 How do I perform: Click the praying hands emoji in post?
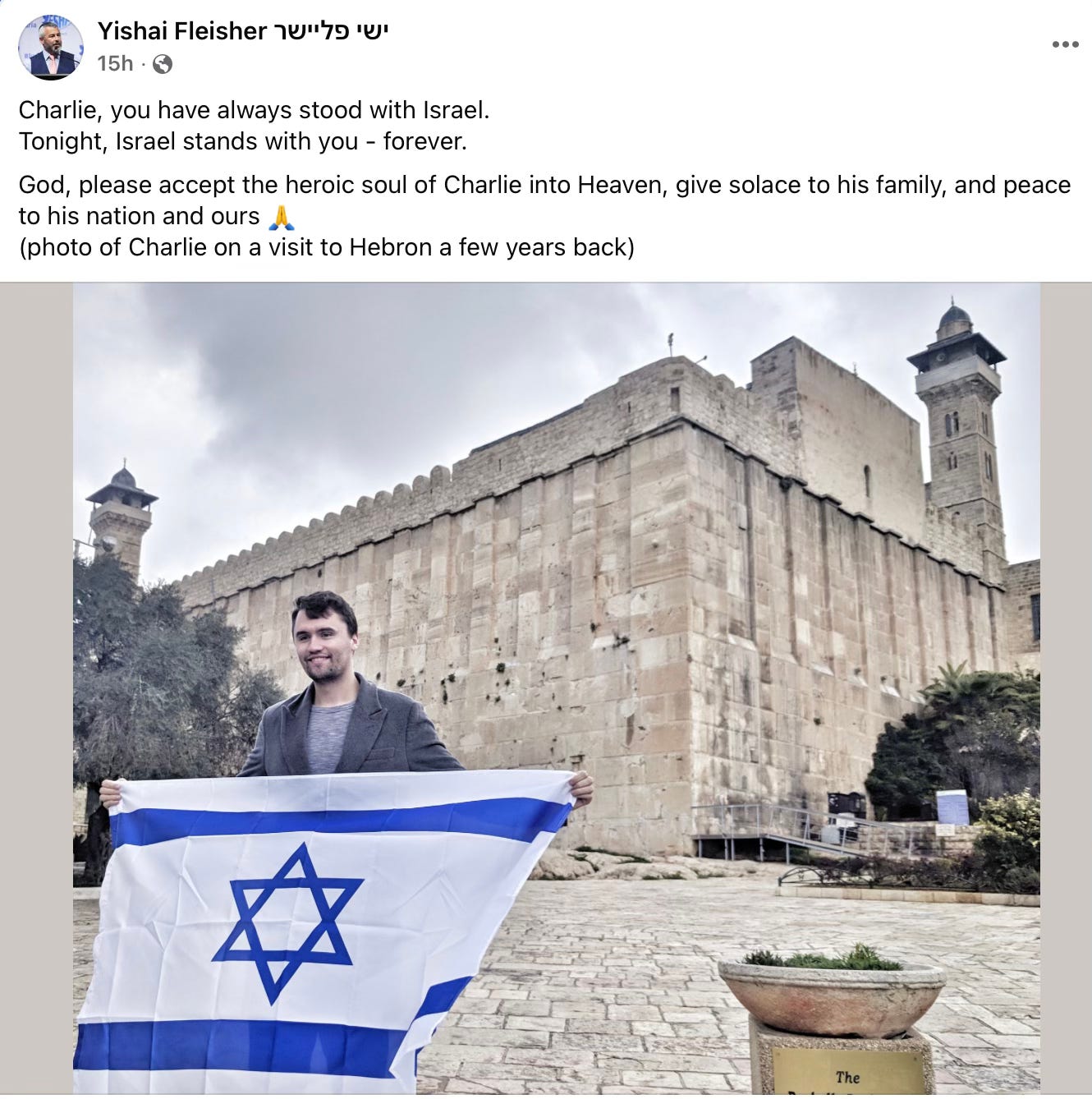pos(281,217)
